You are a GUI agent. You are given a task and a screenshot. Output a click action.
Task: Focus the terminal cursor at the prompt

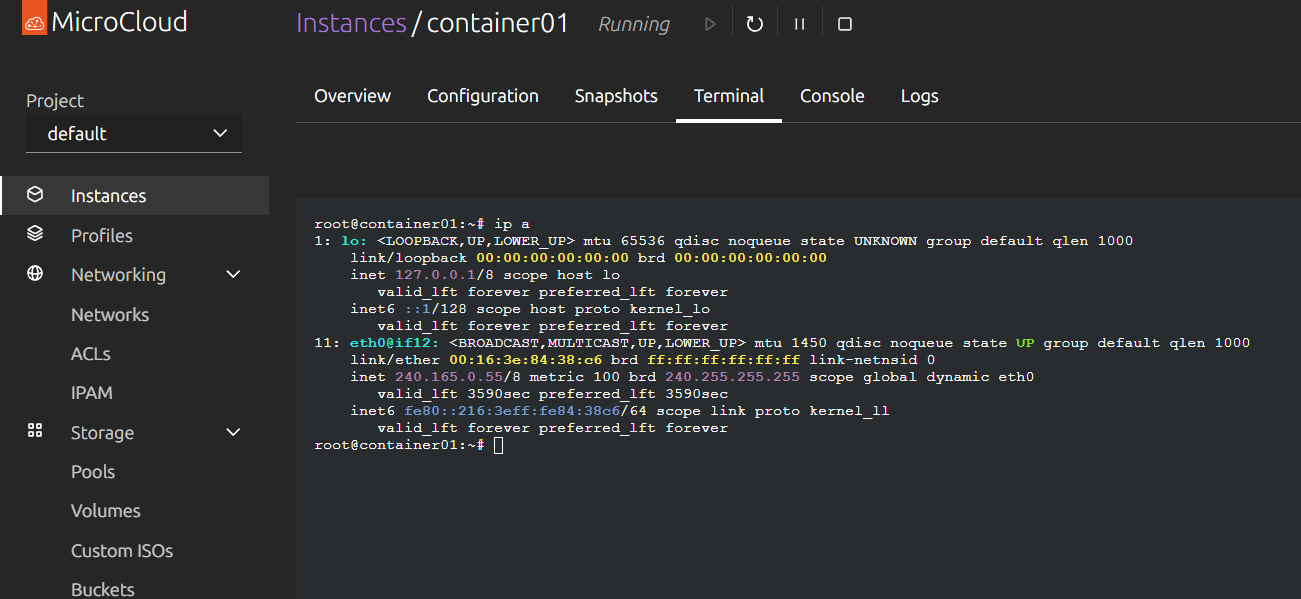pyautogui.click(x=499, y=445)
